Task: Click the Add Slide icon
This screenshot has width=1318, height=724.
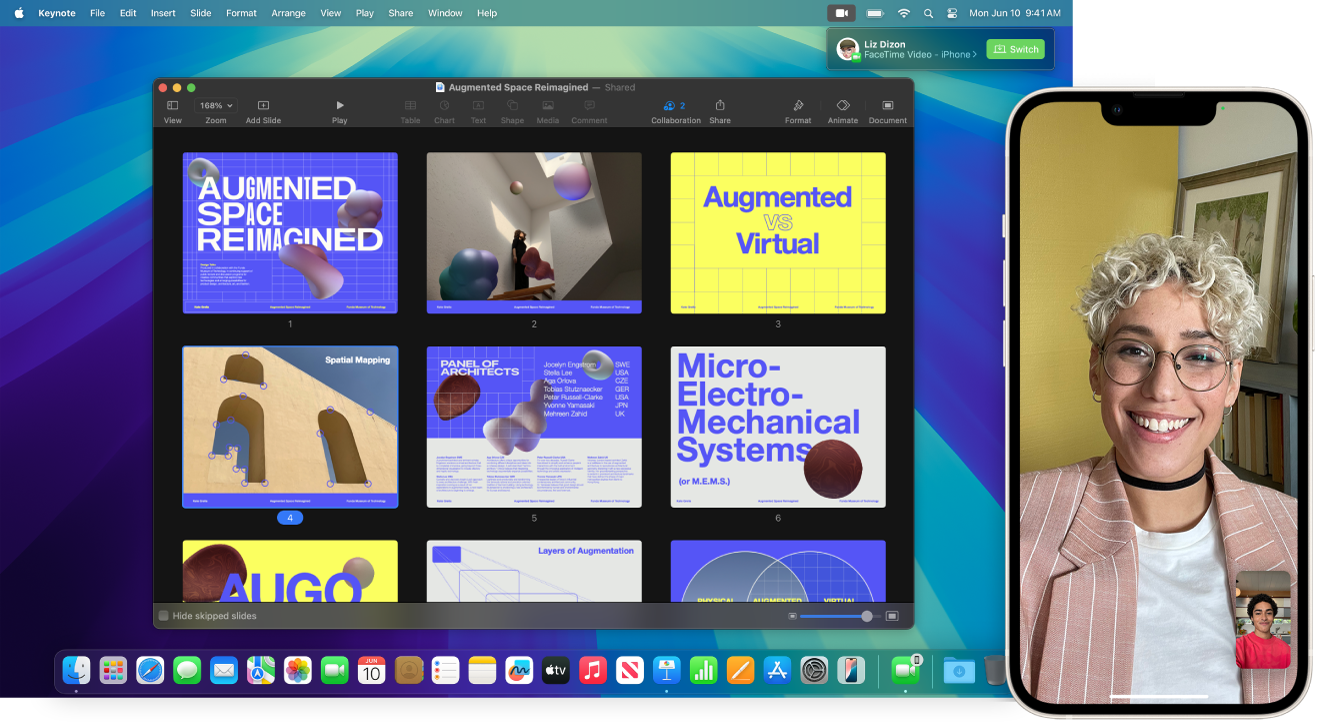Action: 262,105
